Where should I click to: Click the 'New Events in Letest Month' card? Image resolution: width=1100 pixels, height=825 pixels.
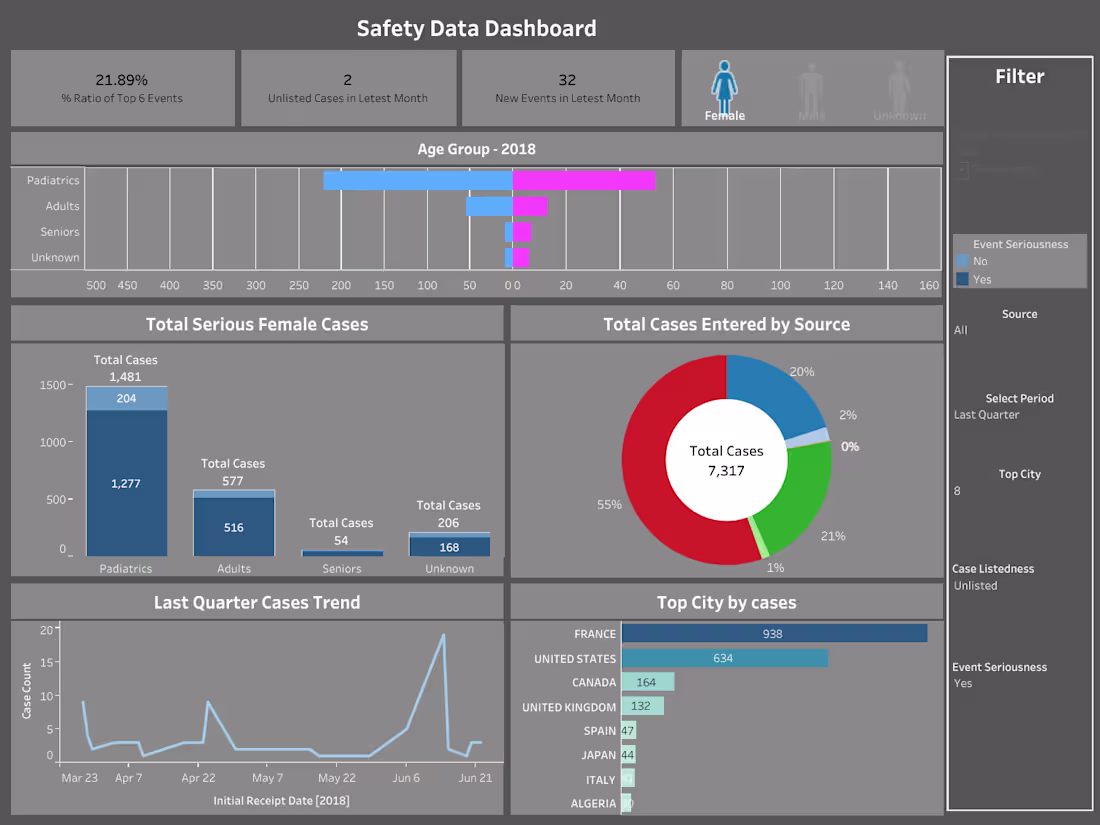(568, 88)
